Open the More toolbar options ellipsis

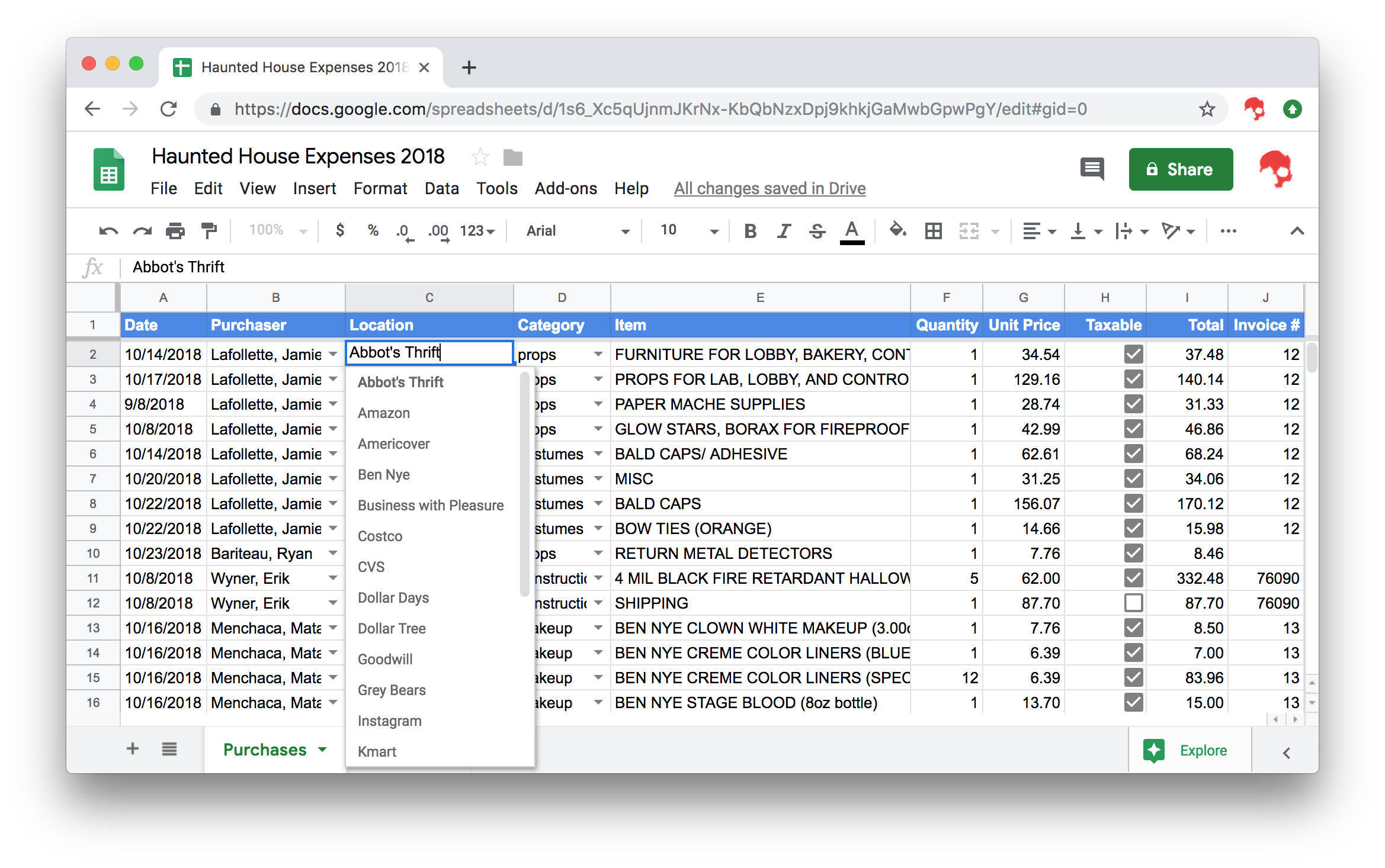[x=1228, y=231]
